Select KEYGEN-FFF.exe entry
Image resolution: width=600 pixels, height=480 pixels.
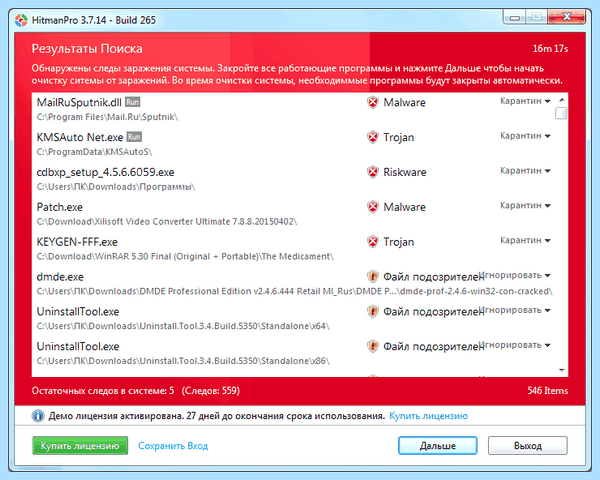(x=77, y=242)
